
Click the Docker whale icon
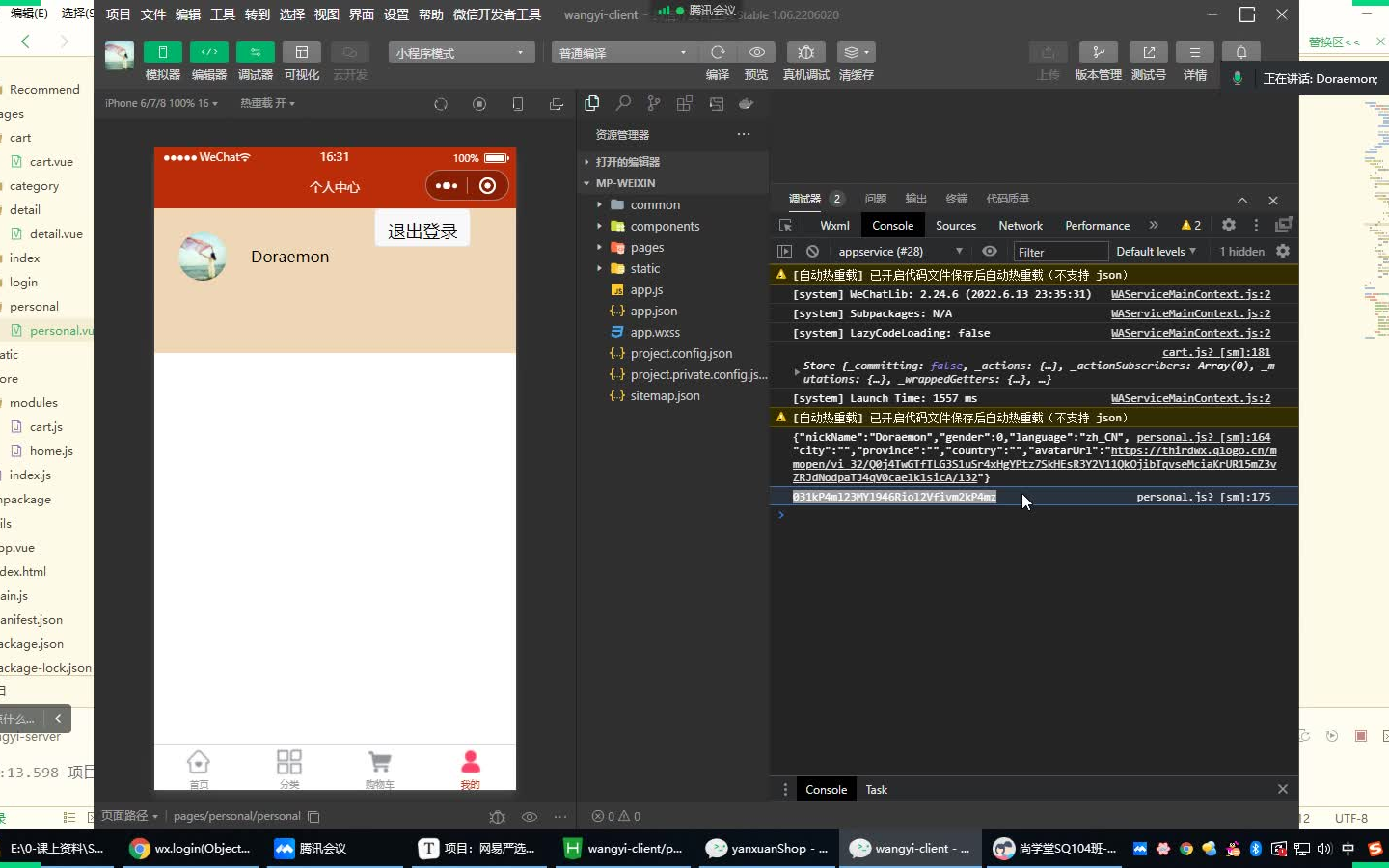pos(747,103)
